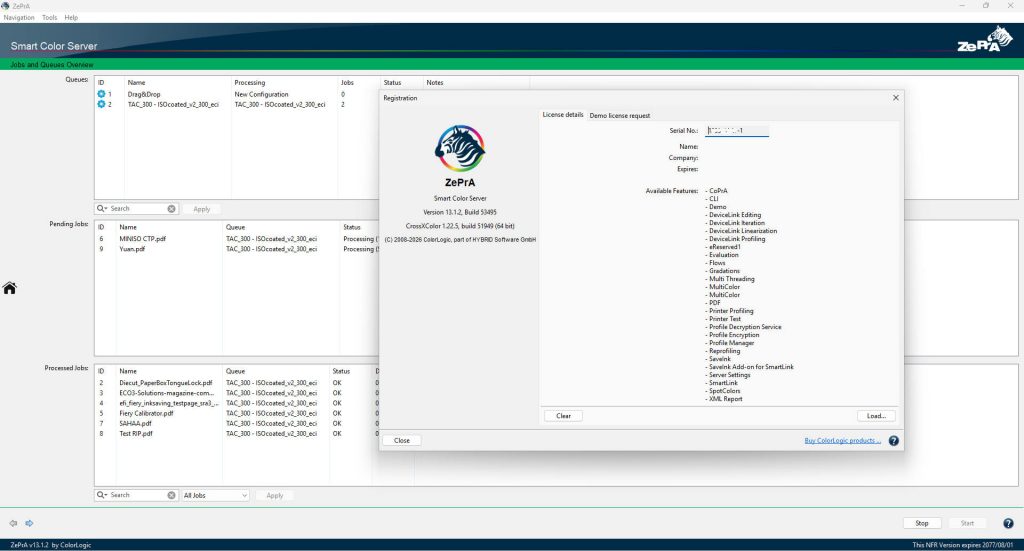The width and height of the screenshot is (1024, 551).
Task: Open the Tools menu
Action: pyautogui.click(x=50, y=18)
